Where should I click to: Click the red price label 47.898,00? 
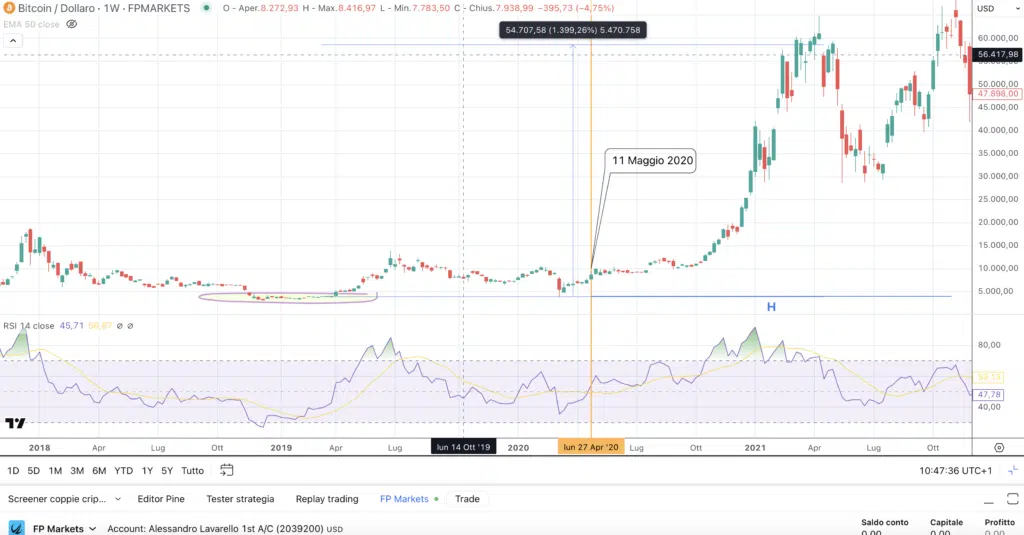tap(997, 94)
